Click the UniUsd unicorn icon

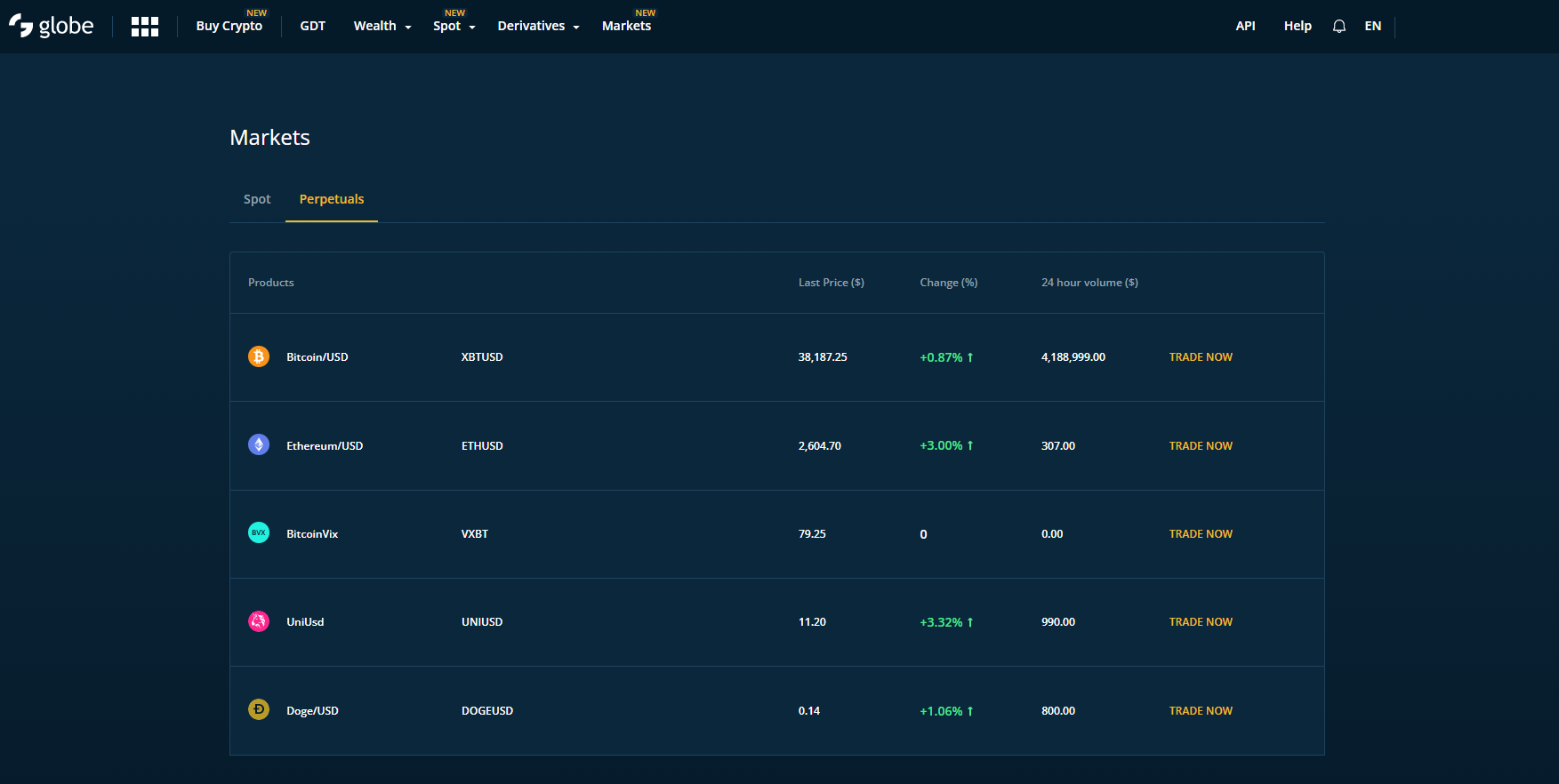click(x=259, y=621)
